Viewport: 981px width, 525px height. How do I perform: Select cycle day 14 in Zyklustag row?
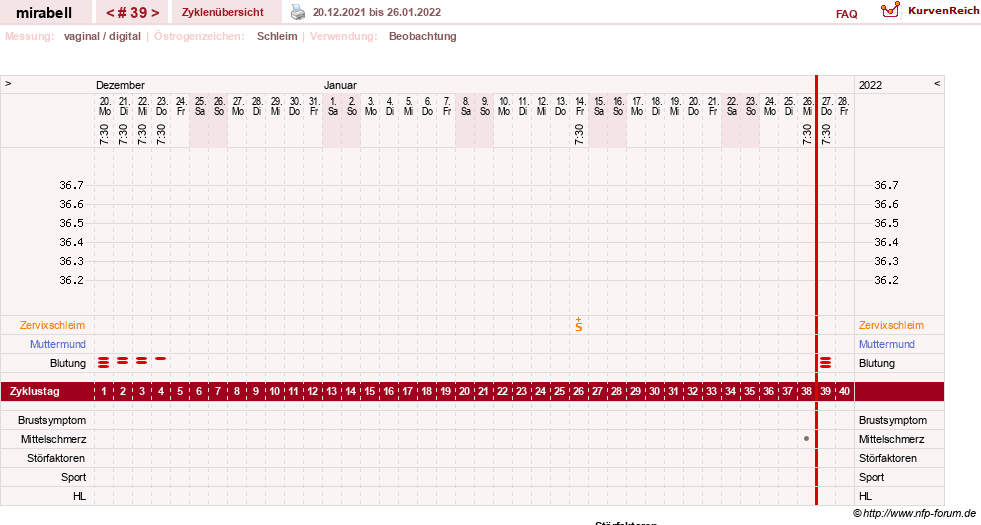coord(350,391)
